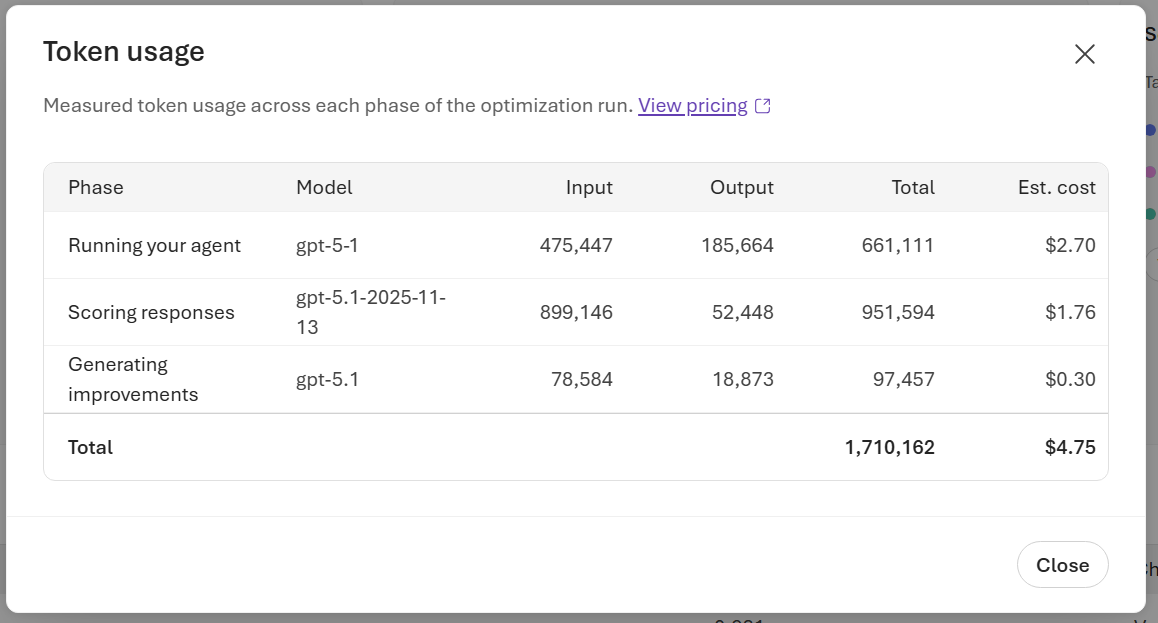The image size is (1158, 623).
Task: Close the Token usage dialog with the X icon
Action: pos(1084,54)
